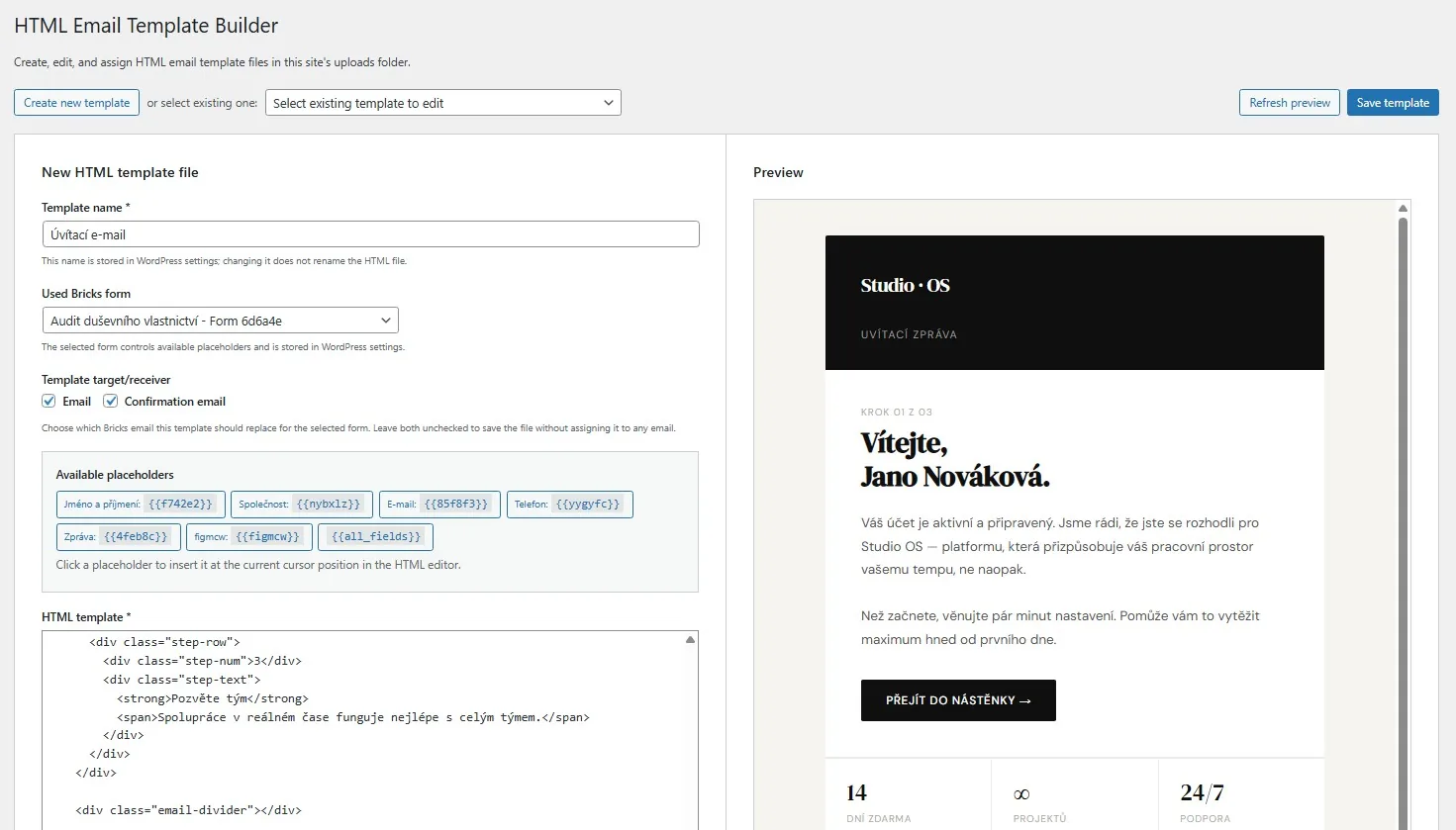Click the code line containing Pozvěte tým
Screen dimensions: 1456x830
coord(213,698)
